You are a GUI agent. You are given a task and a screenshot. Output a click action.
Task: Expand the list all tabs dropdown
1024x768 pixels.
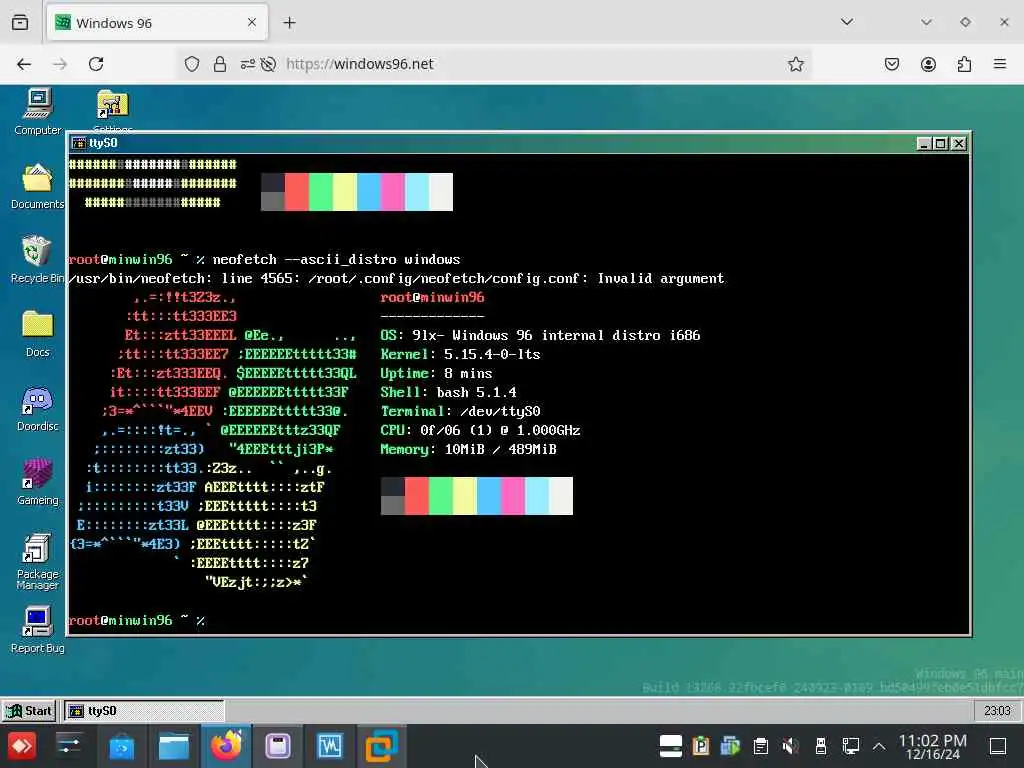846,22
